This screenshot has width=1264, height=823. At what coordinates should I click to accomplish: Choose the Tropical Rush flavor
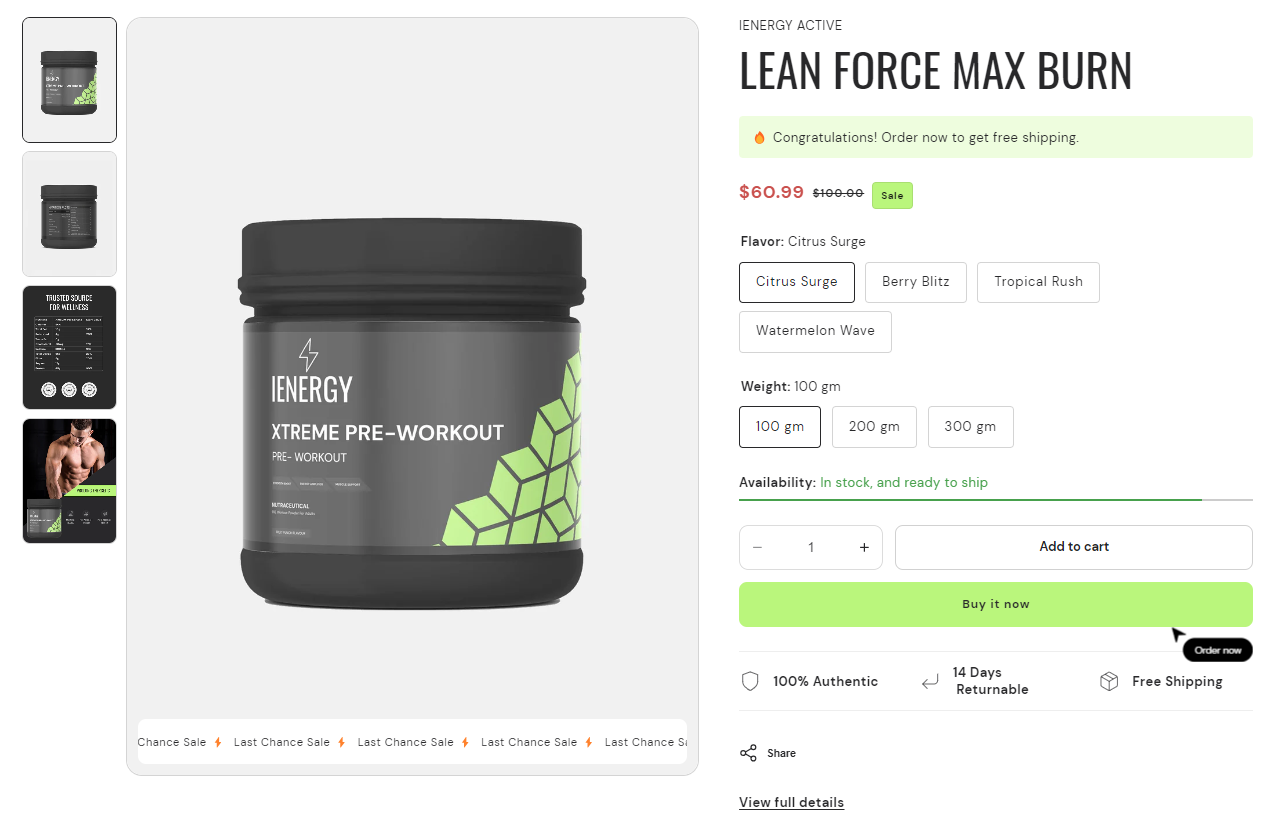[1038, 282]
